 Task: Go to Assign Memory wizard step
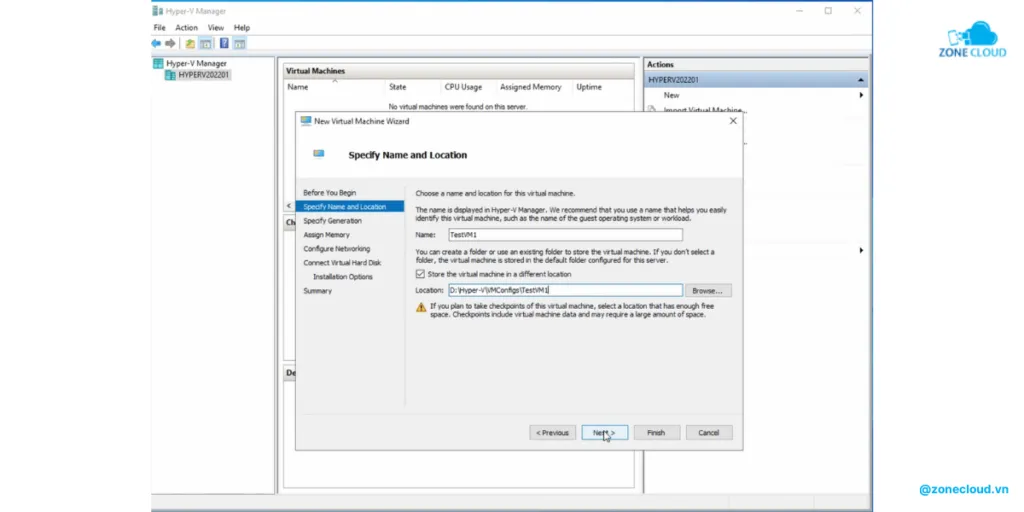(x=326, y=234)
